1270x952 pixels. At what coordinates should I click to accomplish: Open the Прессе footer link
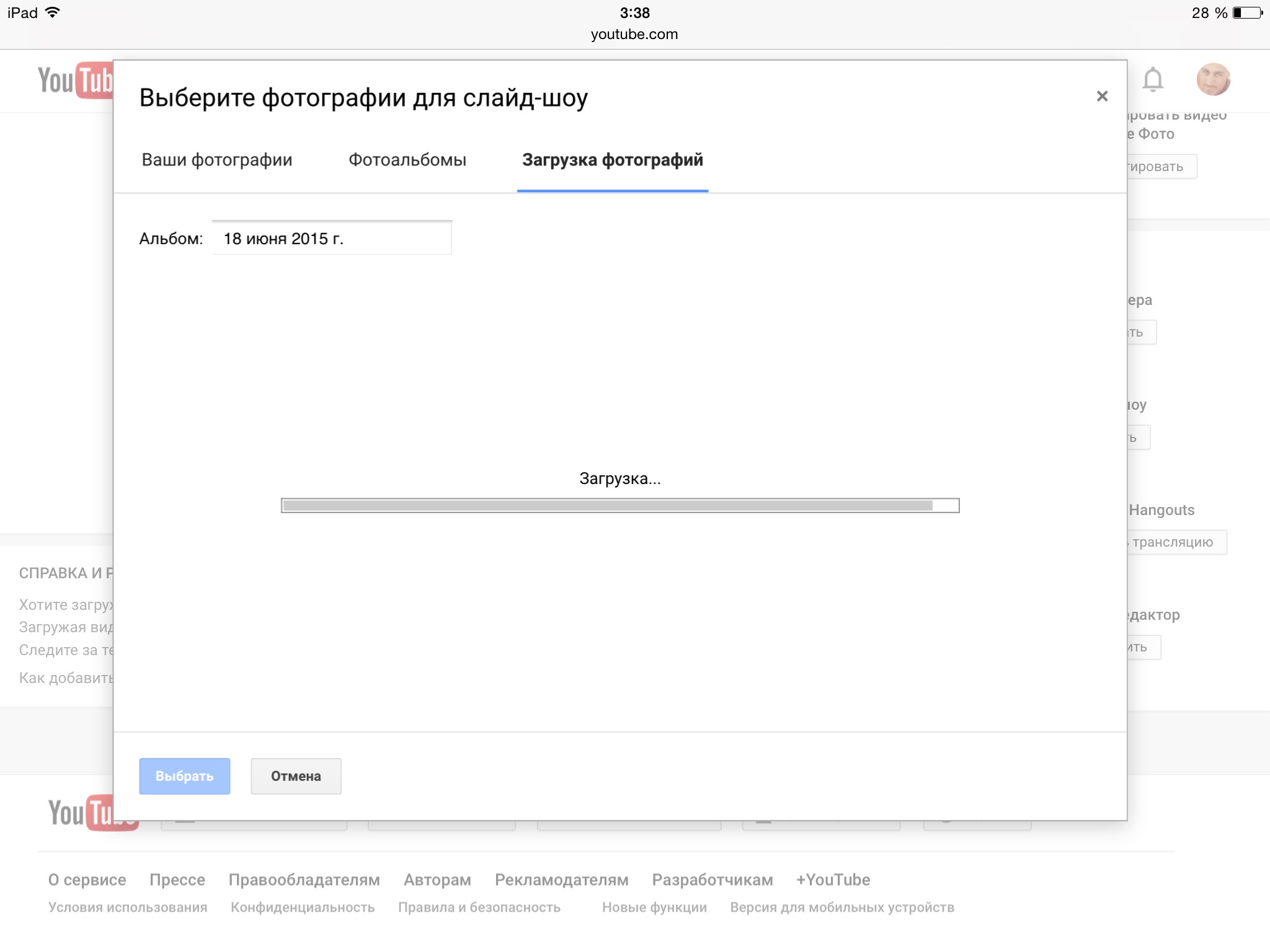point(177,879)
